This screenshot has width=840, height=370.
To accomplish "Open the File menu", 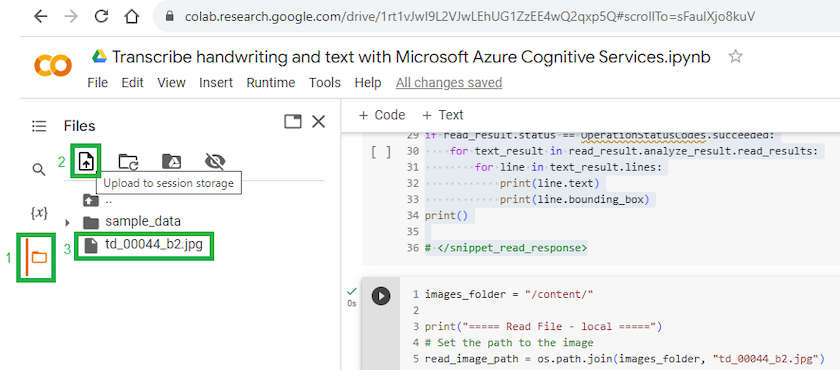I will coord(98,83).
